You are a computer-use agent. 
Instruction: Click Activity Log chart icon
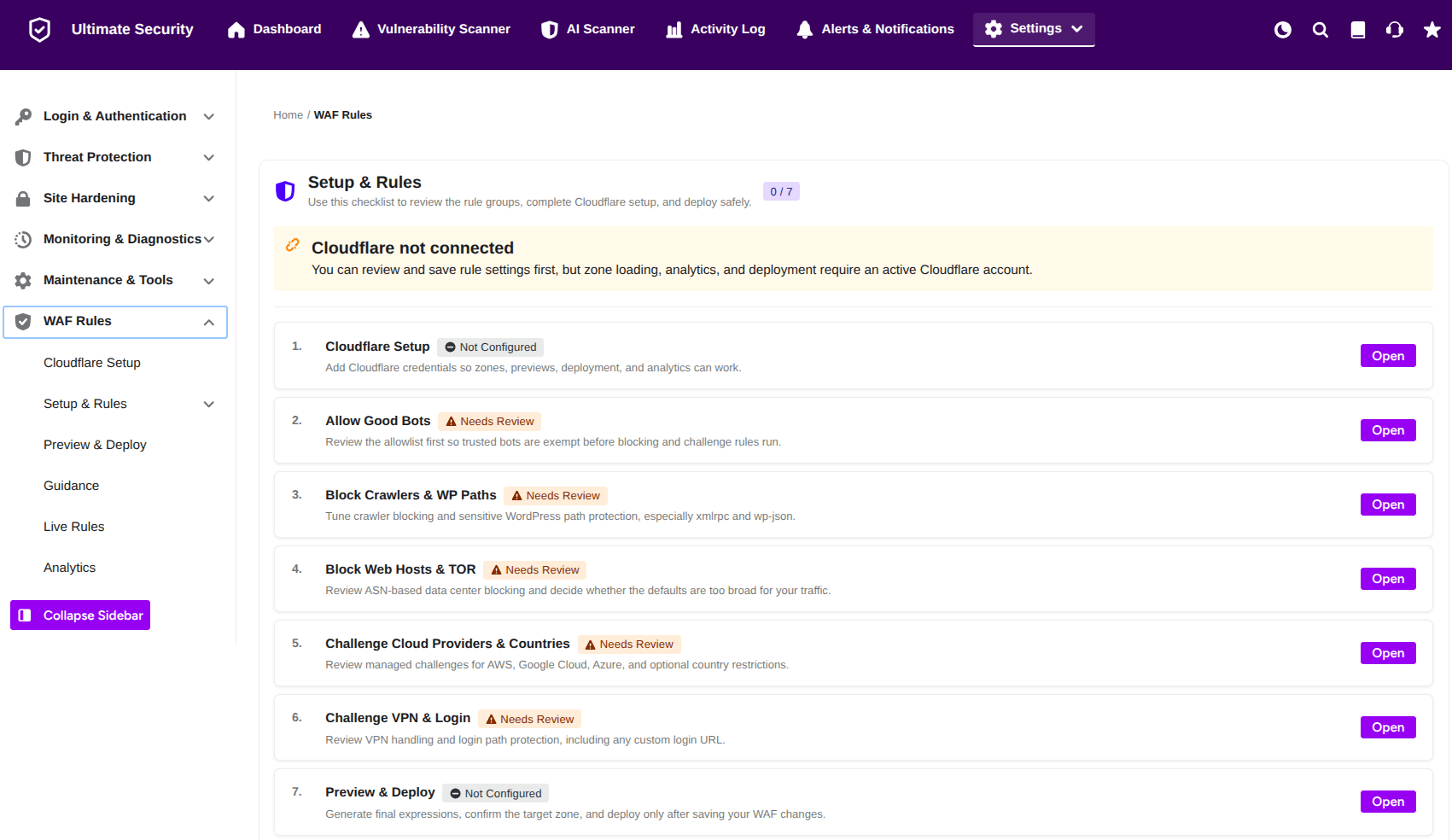coord(674,30)
